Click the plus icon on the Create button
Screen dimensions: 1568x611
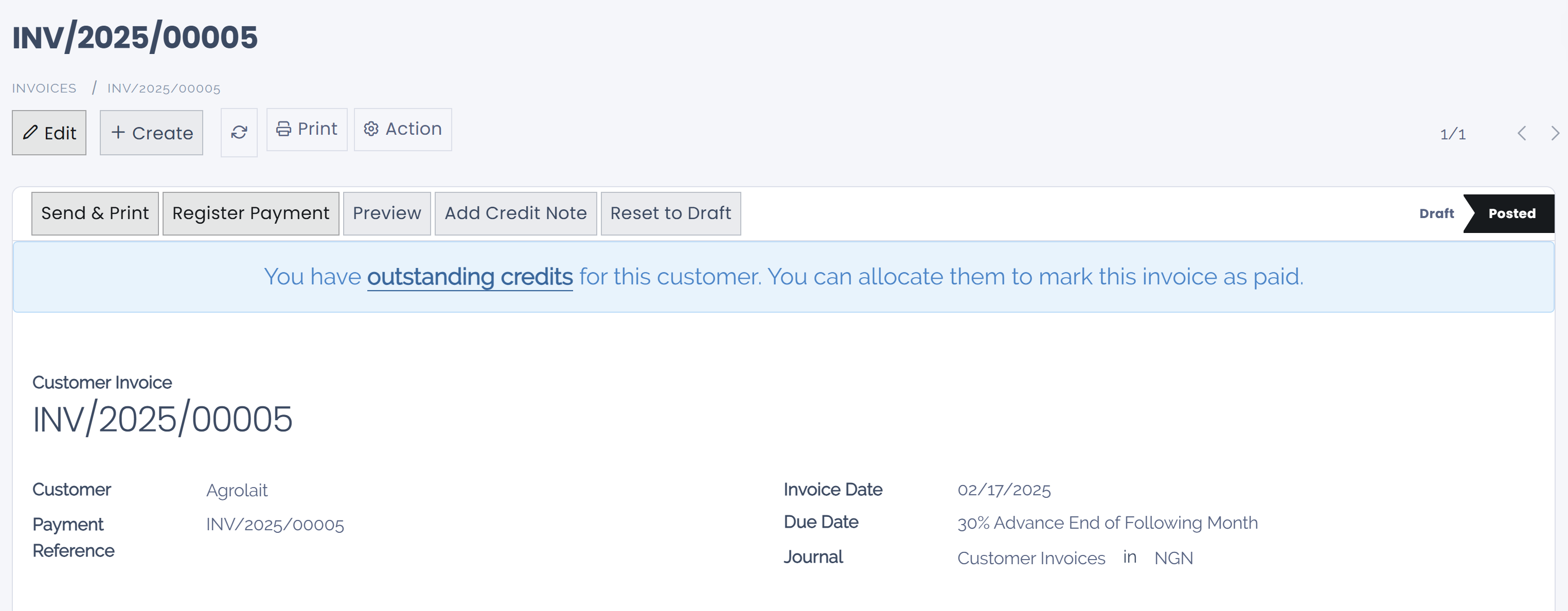[118, 132]
